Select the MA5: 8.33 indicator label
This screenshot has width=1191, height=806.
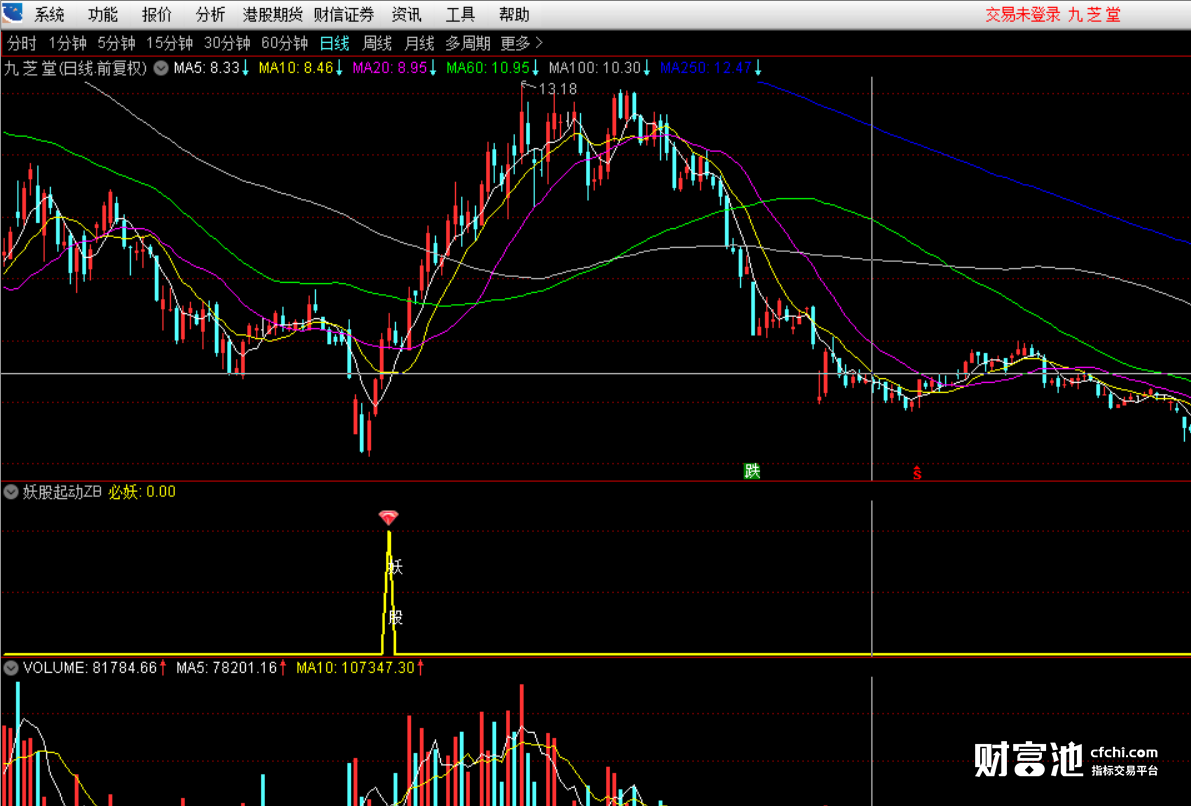click(x=211, y=68)
